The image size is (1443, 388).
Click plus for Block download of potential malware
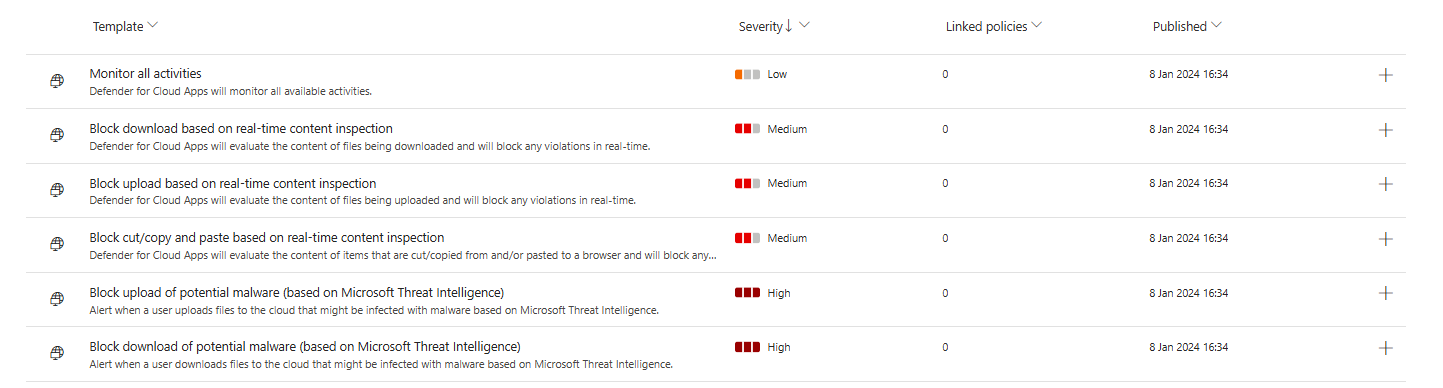pos(1385,348)
